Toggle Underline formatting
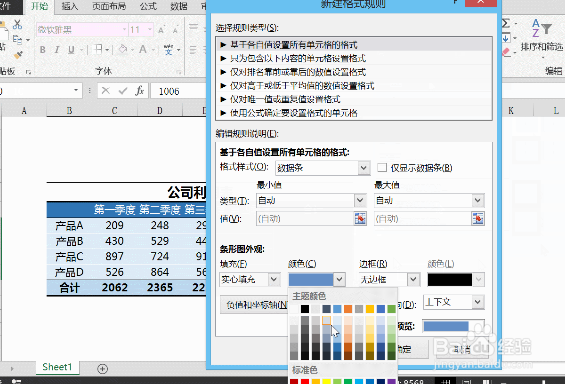Screen dimensions: 565x384 pyautogui.click(x=71, y=50)
